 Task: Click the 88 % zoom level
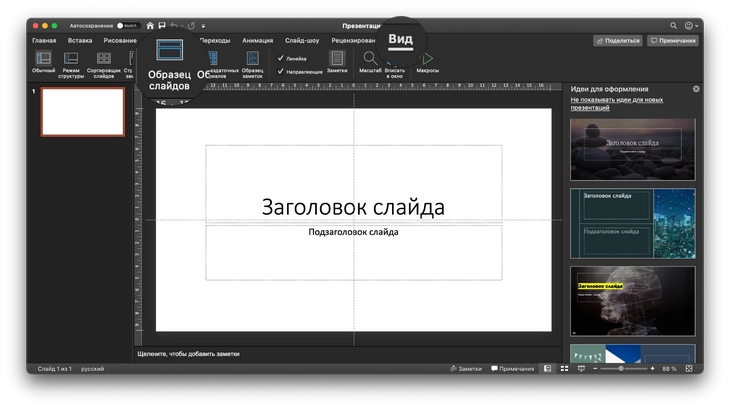[669, 369]
